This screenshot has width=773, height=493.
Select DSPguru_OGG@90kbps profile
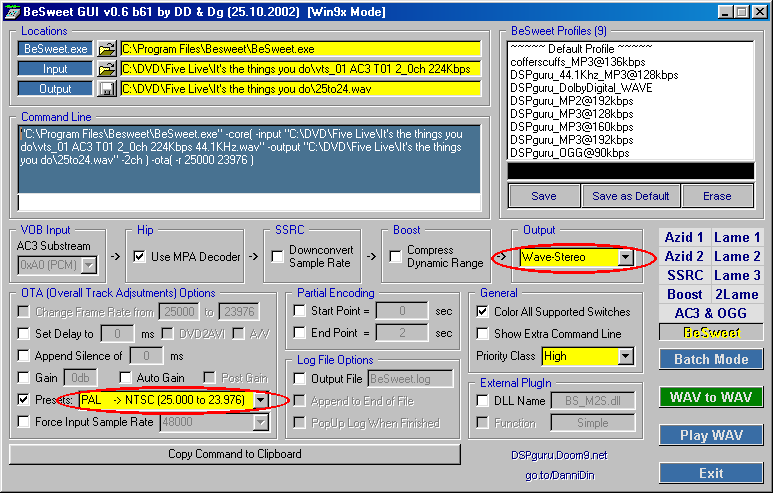[x=631, y=153]
